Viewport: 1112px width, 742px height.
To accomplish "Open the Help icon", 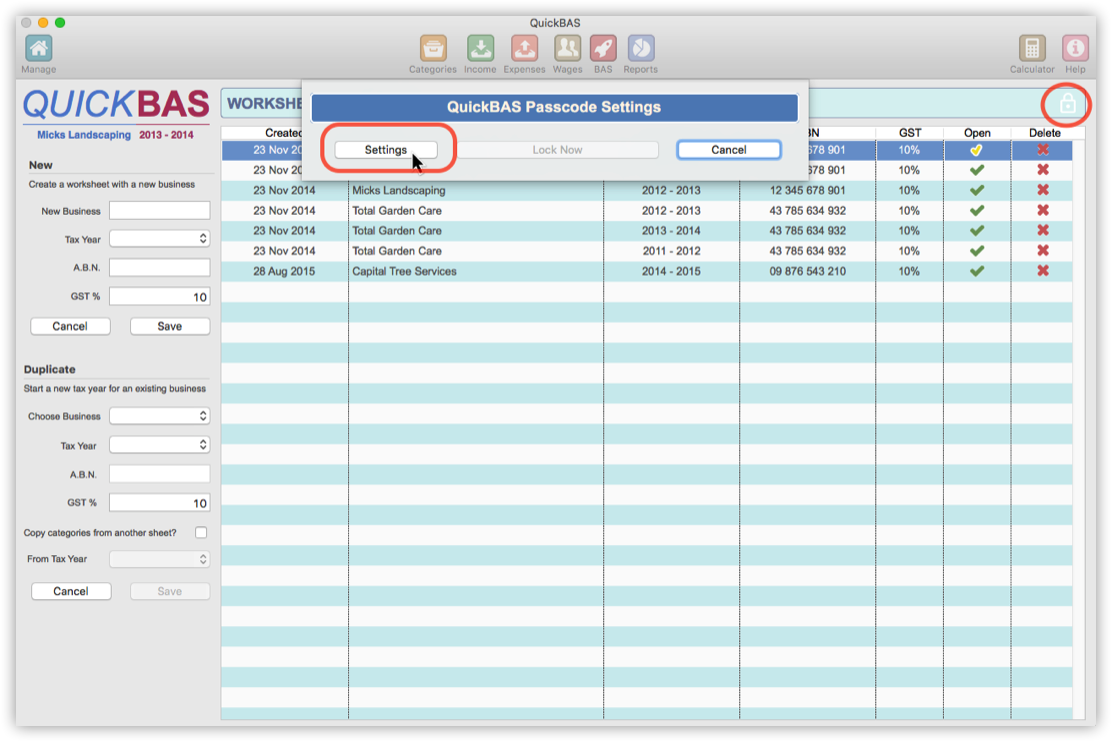I will (x=1074, y=47).
